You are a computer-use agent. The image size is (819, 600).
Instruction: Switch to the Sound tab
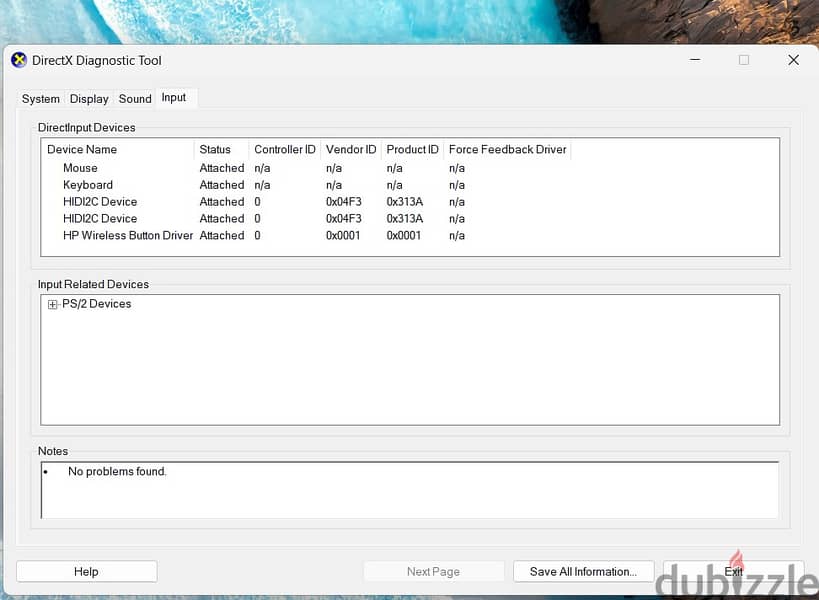point(135,99)
